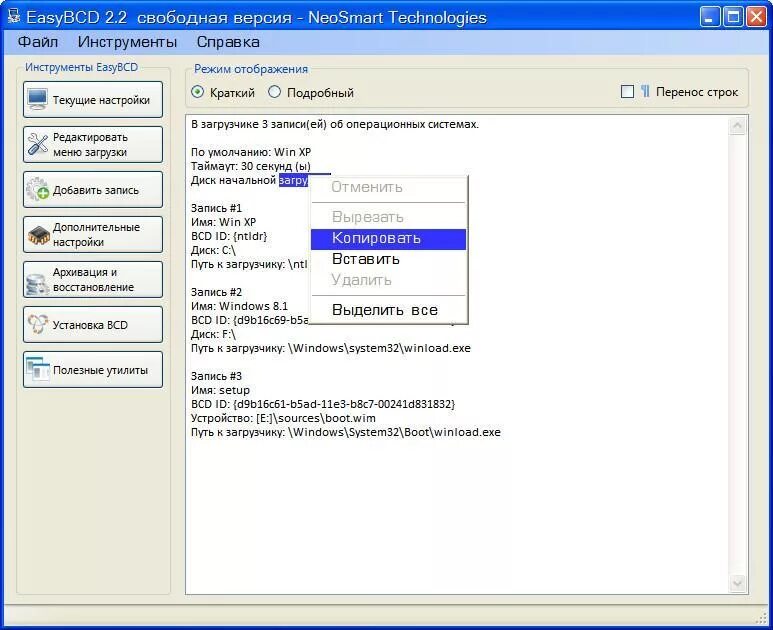Click the disabled Отменить context menu entry
This screenshot has height=630, width=773.
(388, 187)
